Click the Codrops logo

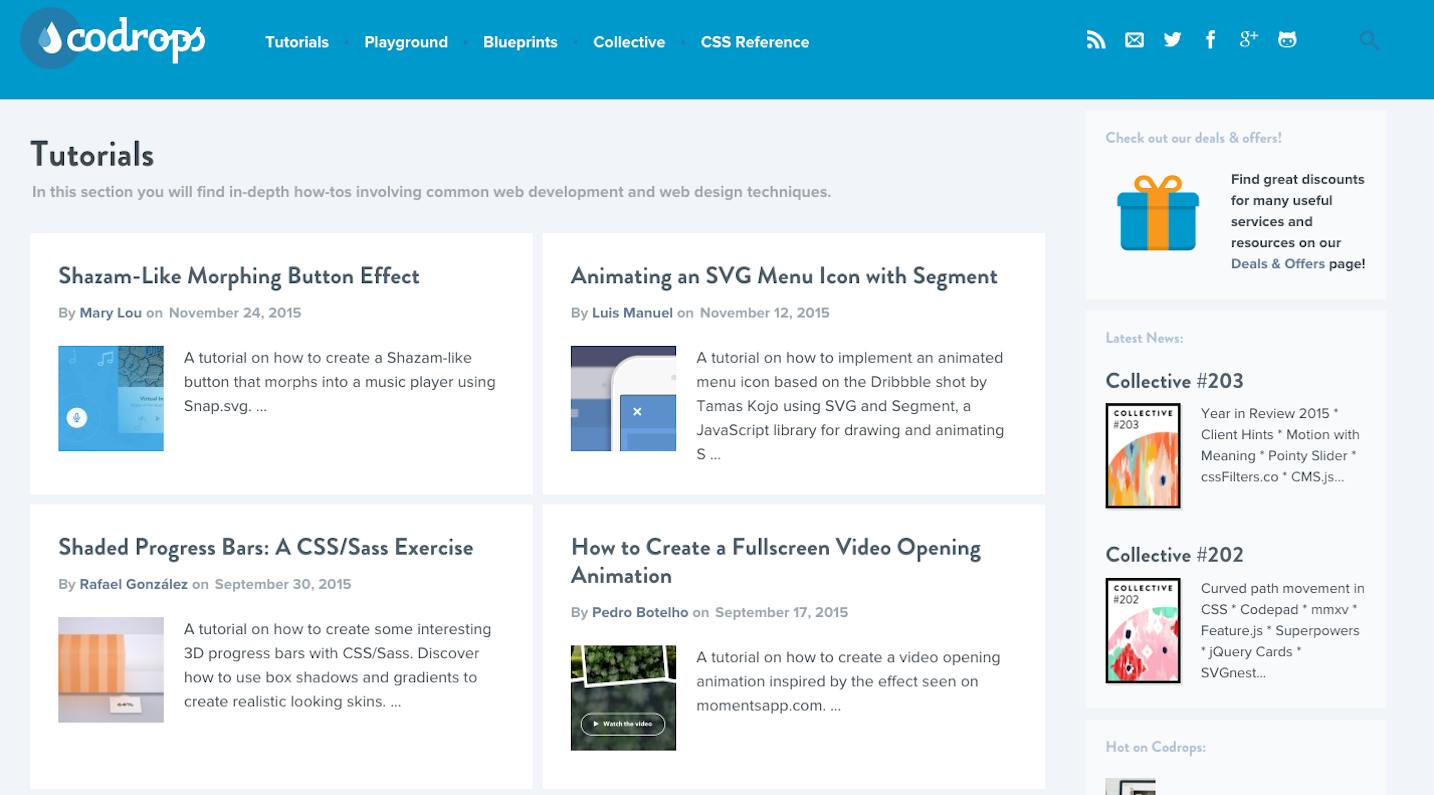(x=113, y=39)
